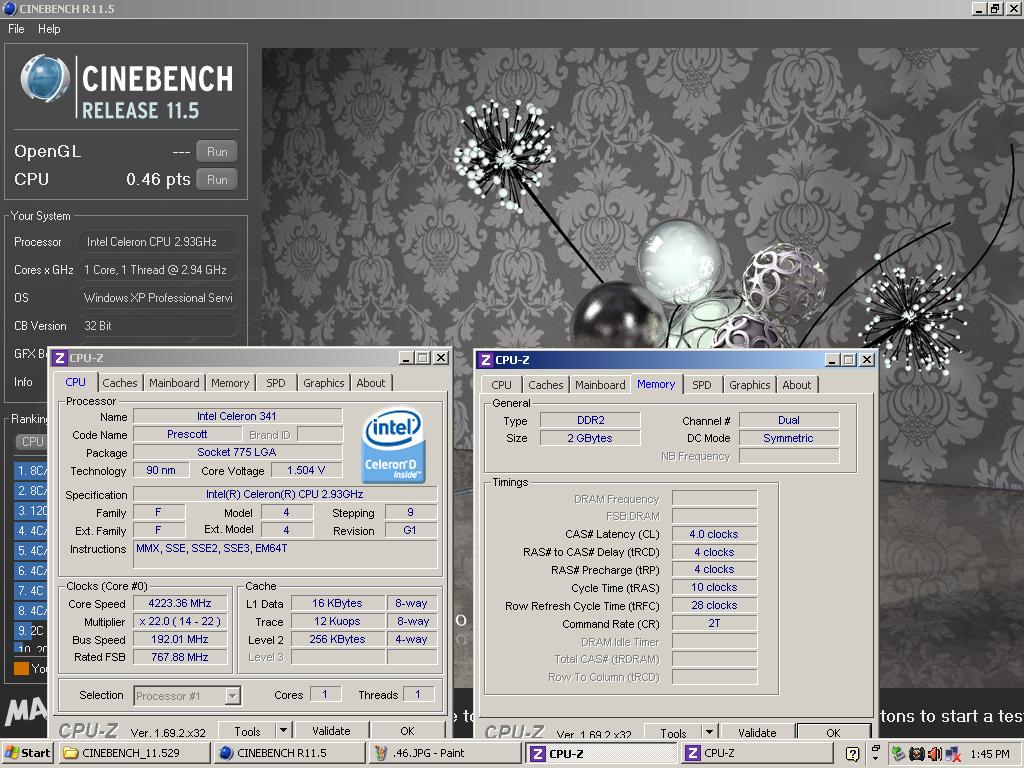Viewport: 1024px width, 768px height.
Task: Click the CAS# Latency value 4.0 clocks
Action: point(714,534)
